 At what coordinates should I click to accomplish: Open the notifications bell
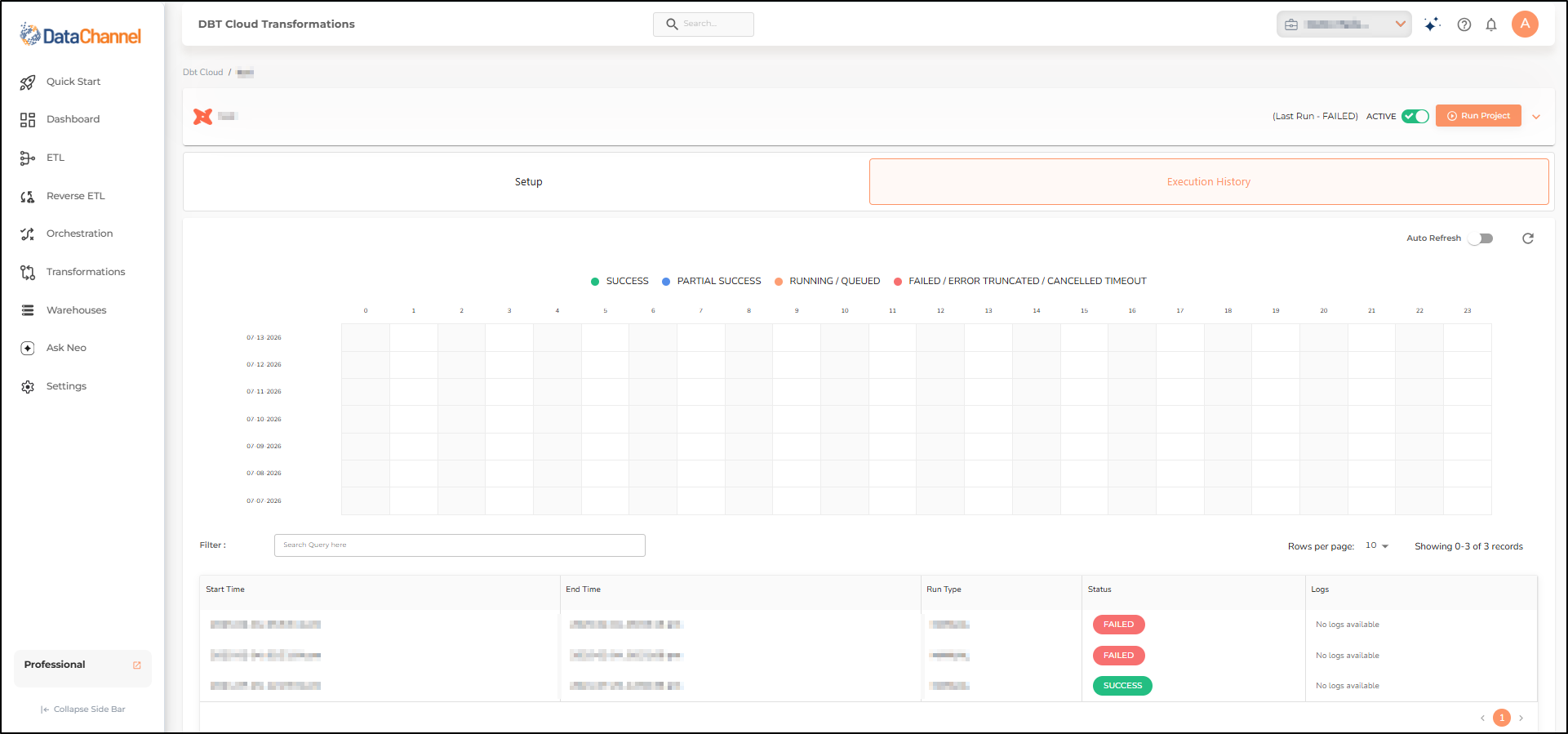(1491, 24)
